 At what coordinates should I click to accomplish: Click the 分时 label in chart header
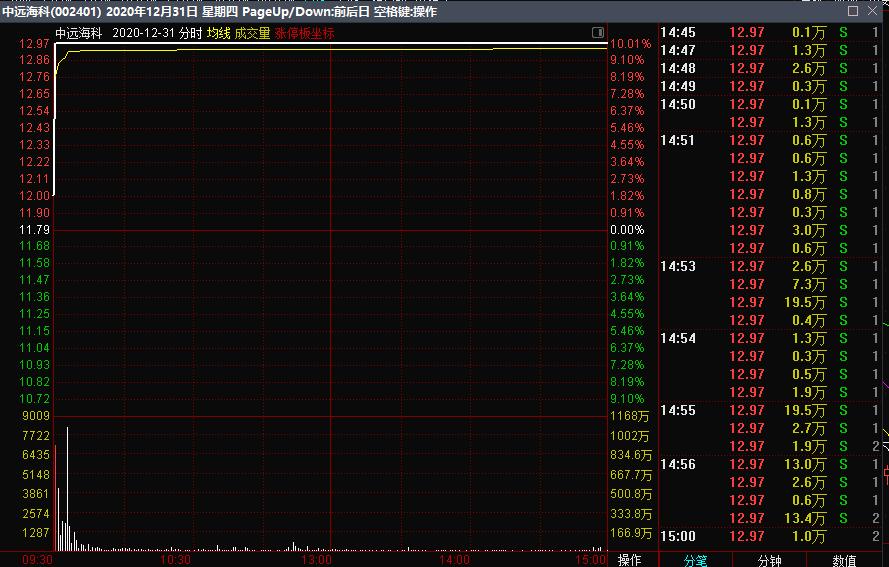click(190, 33)
